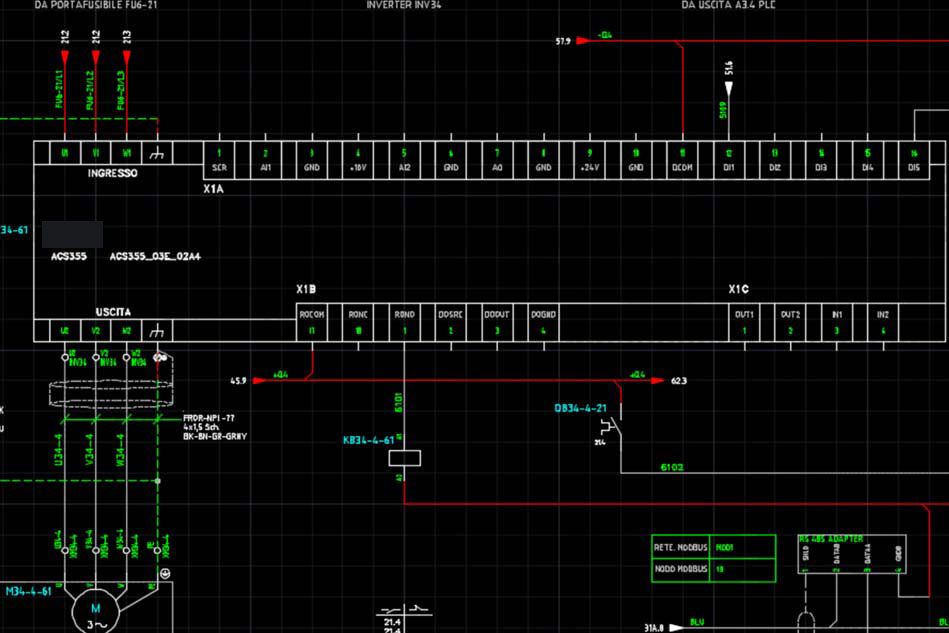949x633 pixels.
Task: Click the +24V terminal on X1A
Action: click(x=589, y=160)
